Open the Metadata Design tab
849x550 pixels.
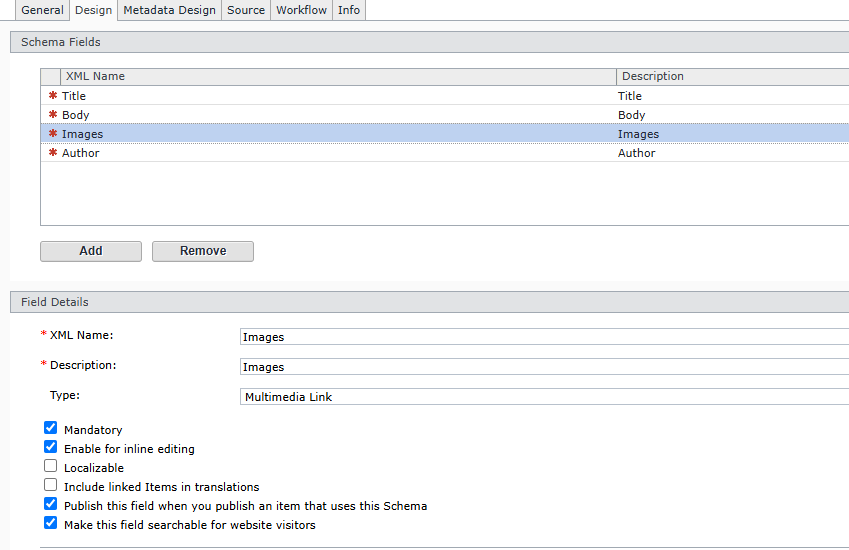(169, 10)
